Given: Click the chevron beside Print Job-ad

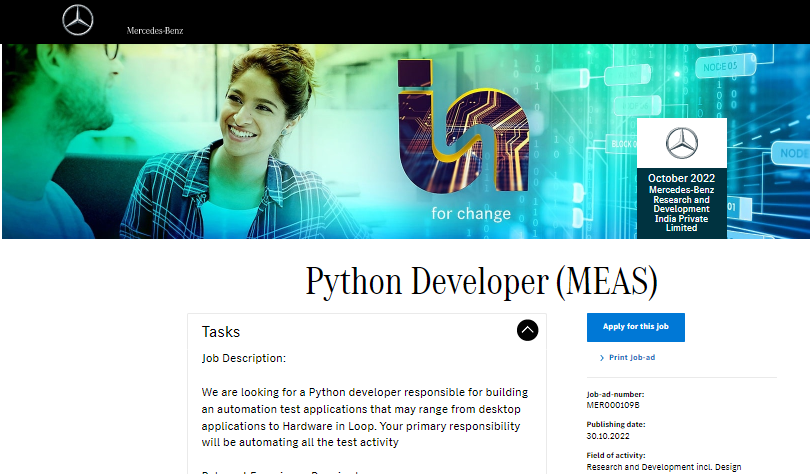Looking at the screenshot, I should tap(602, 358).
